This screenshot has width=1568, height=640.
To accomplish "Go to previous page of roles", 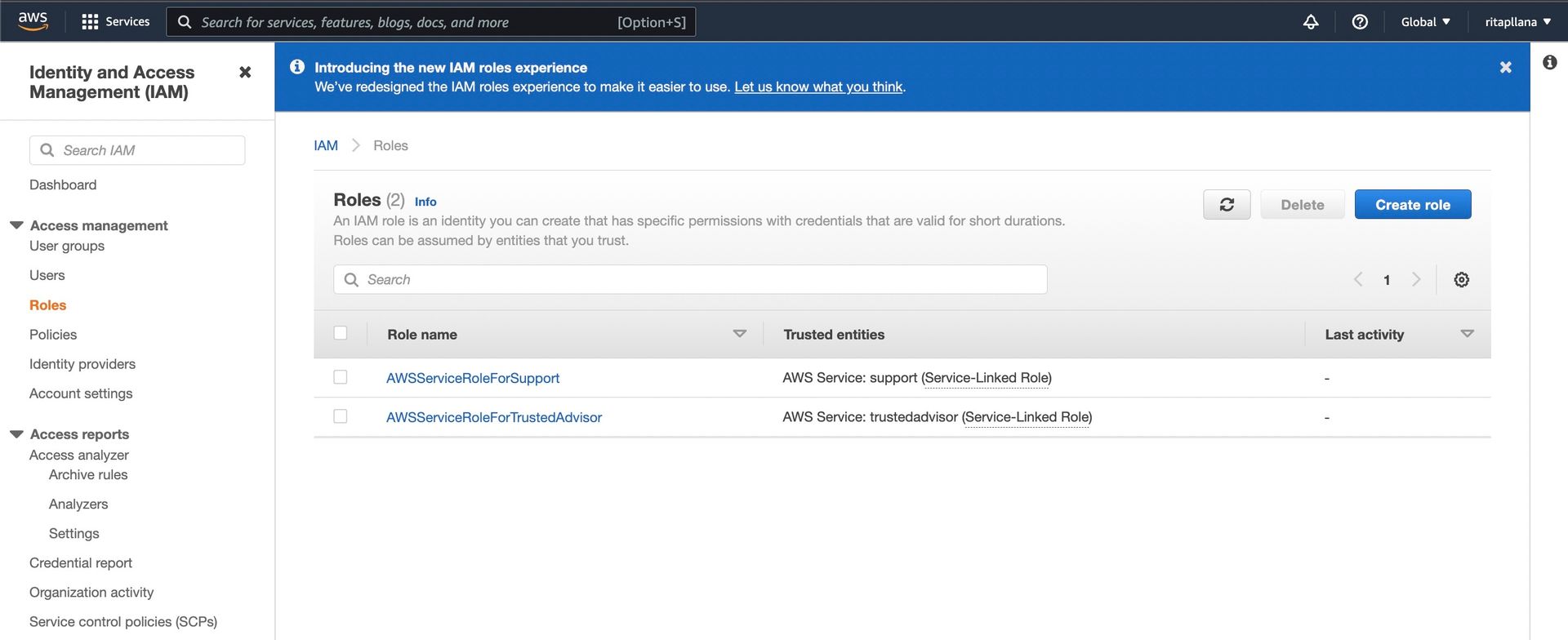I will 1358,279.
